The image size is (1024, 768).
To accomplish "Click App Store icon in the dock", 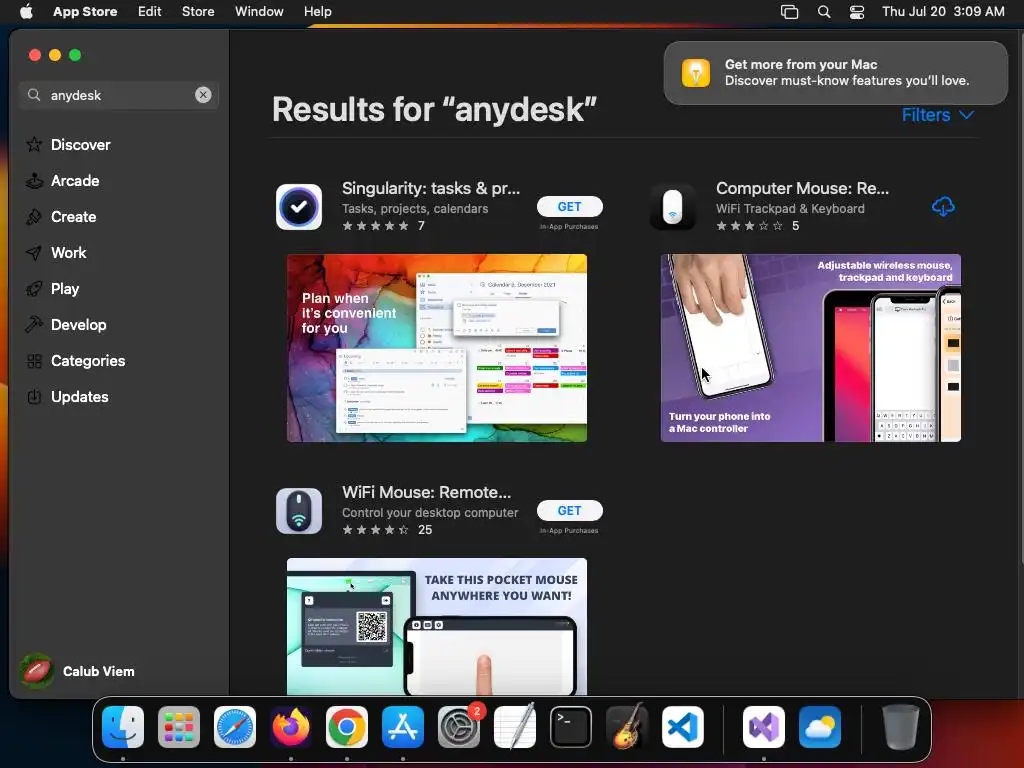I will [x=403, y=726].
